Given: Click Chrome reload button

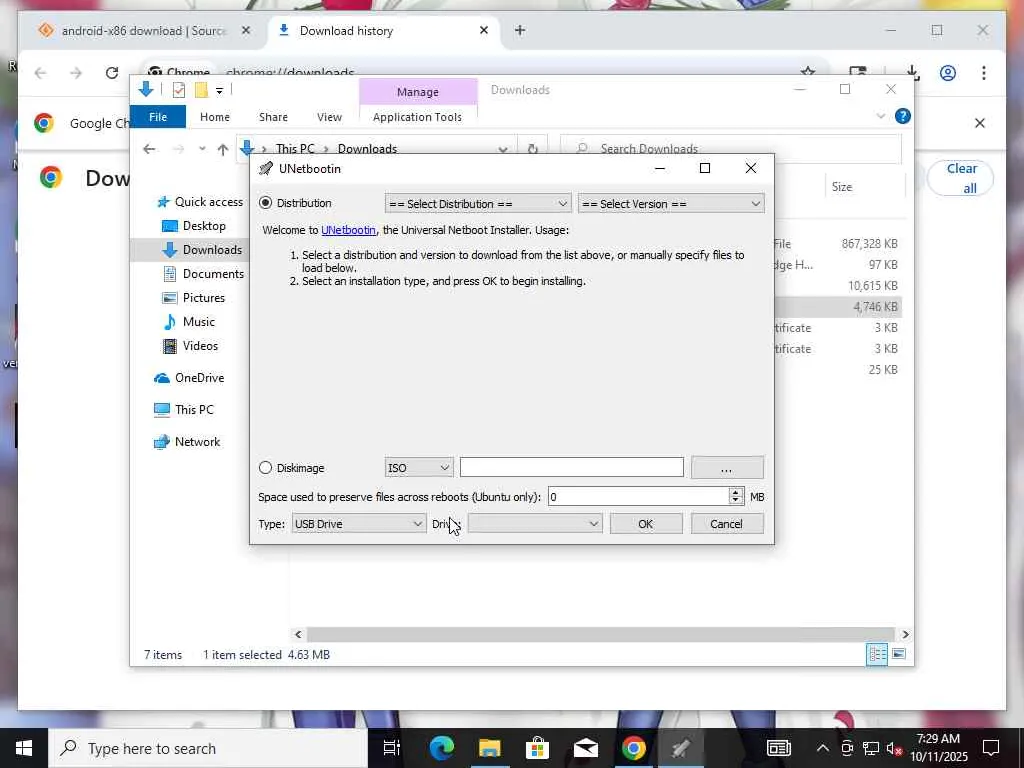Looking at the screenshot, I should point(112,72).
